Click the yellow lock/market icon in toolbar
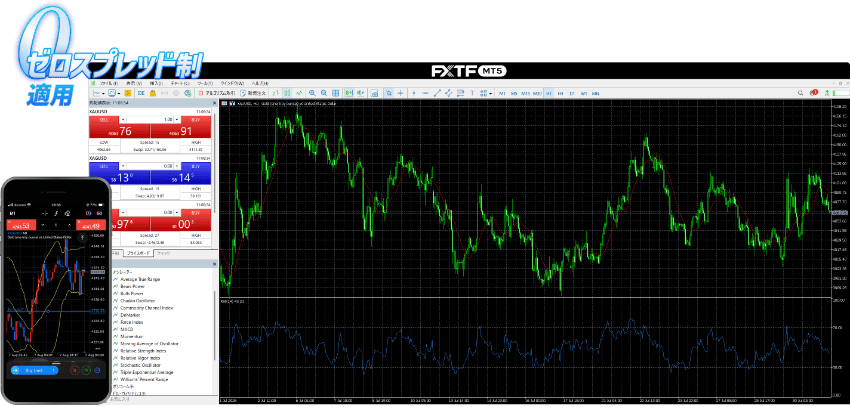The height and width of the screenshot is (407, 850). (153, 93)
